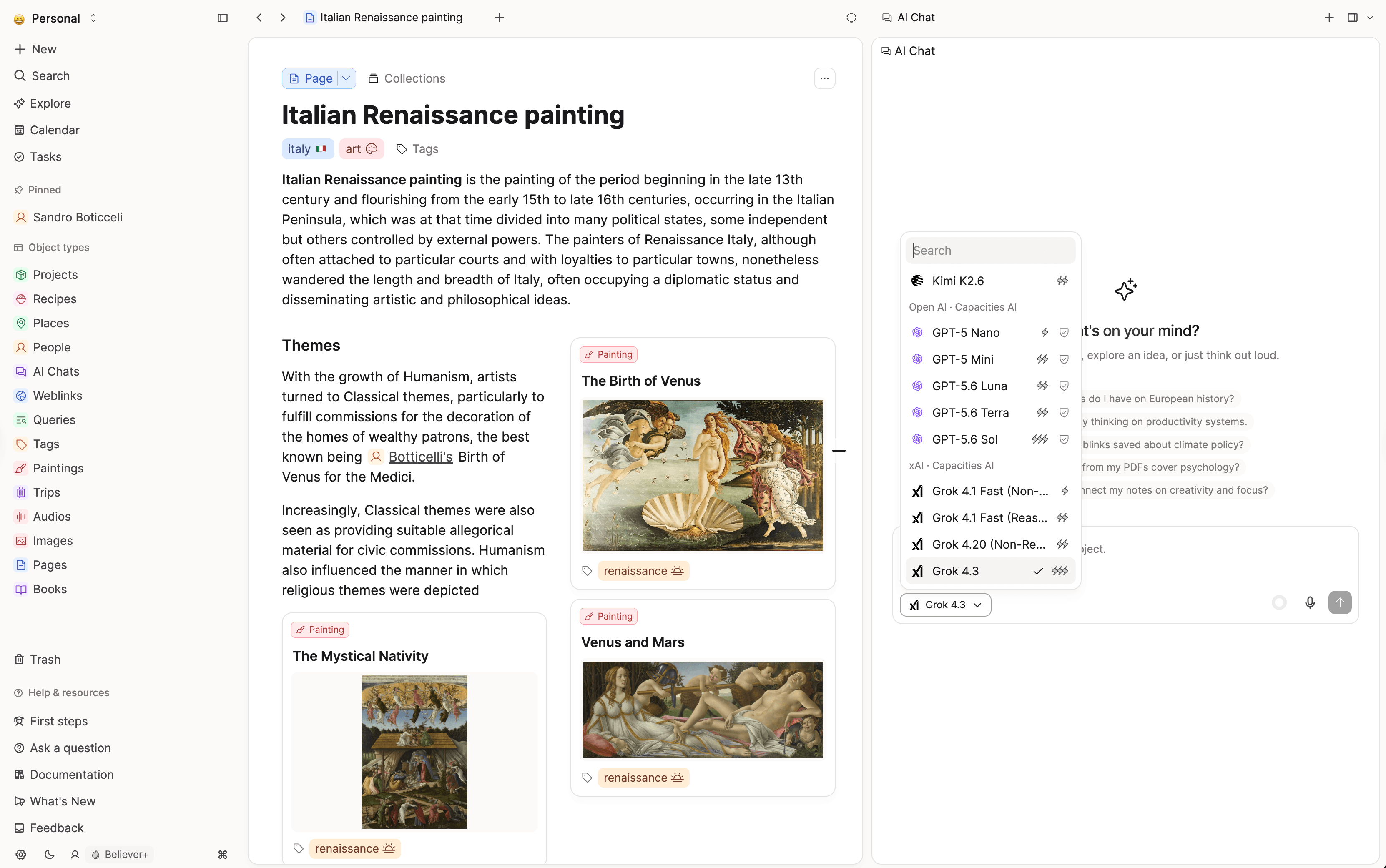
Task: Toggle dark mode moon icon
Action: point(49,855)
